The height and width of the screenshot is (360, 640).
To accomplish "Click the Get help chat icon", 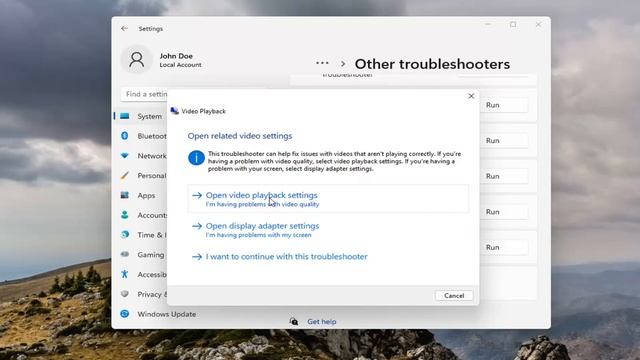I will [293, 322].
